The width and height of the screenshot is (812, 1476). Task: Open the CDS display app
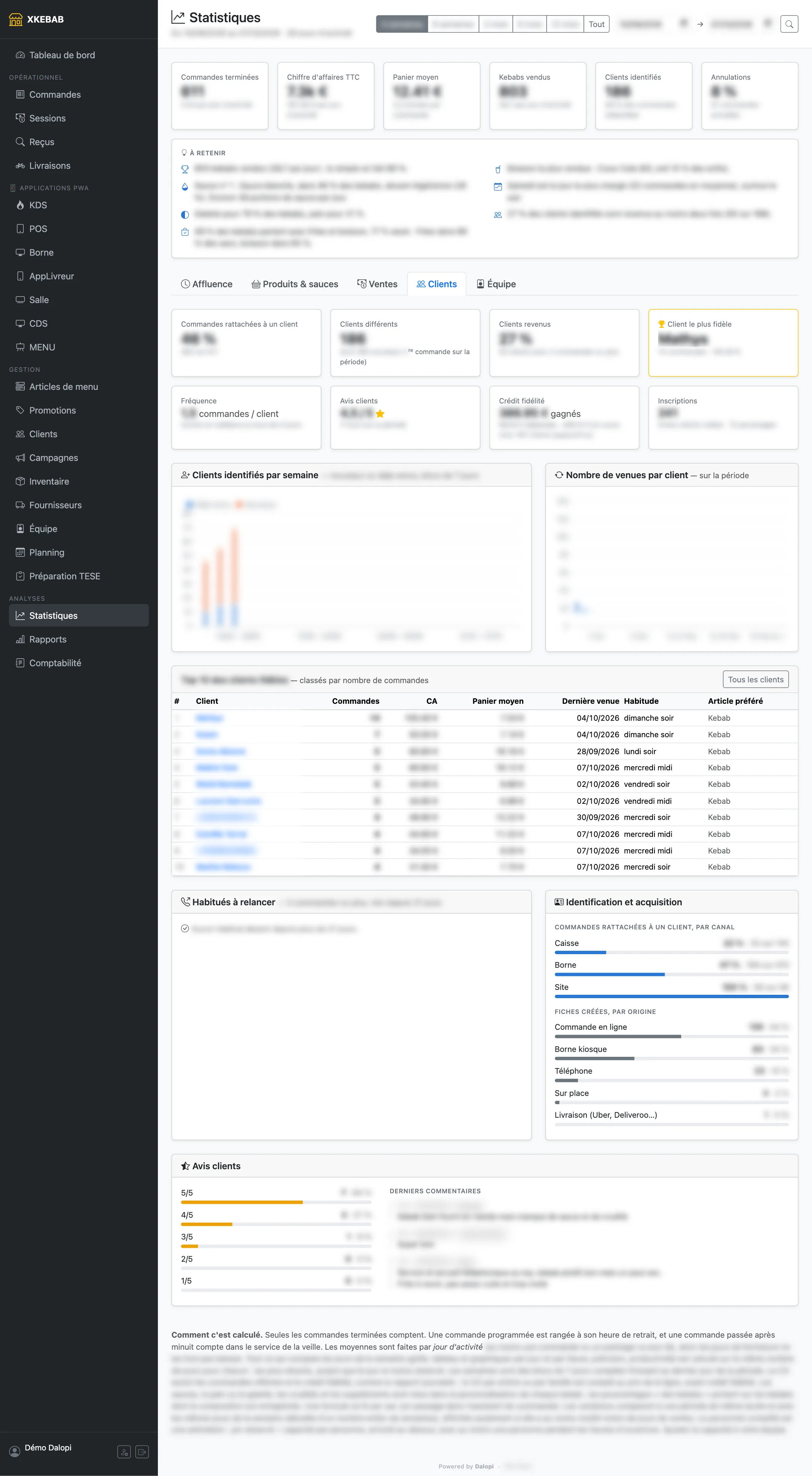click(x=79, y=323)
